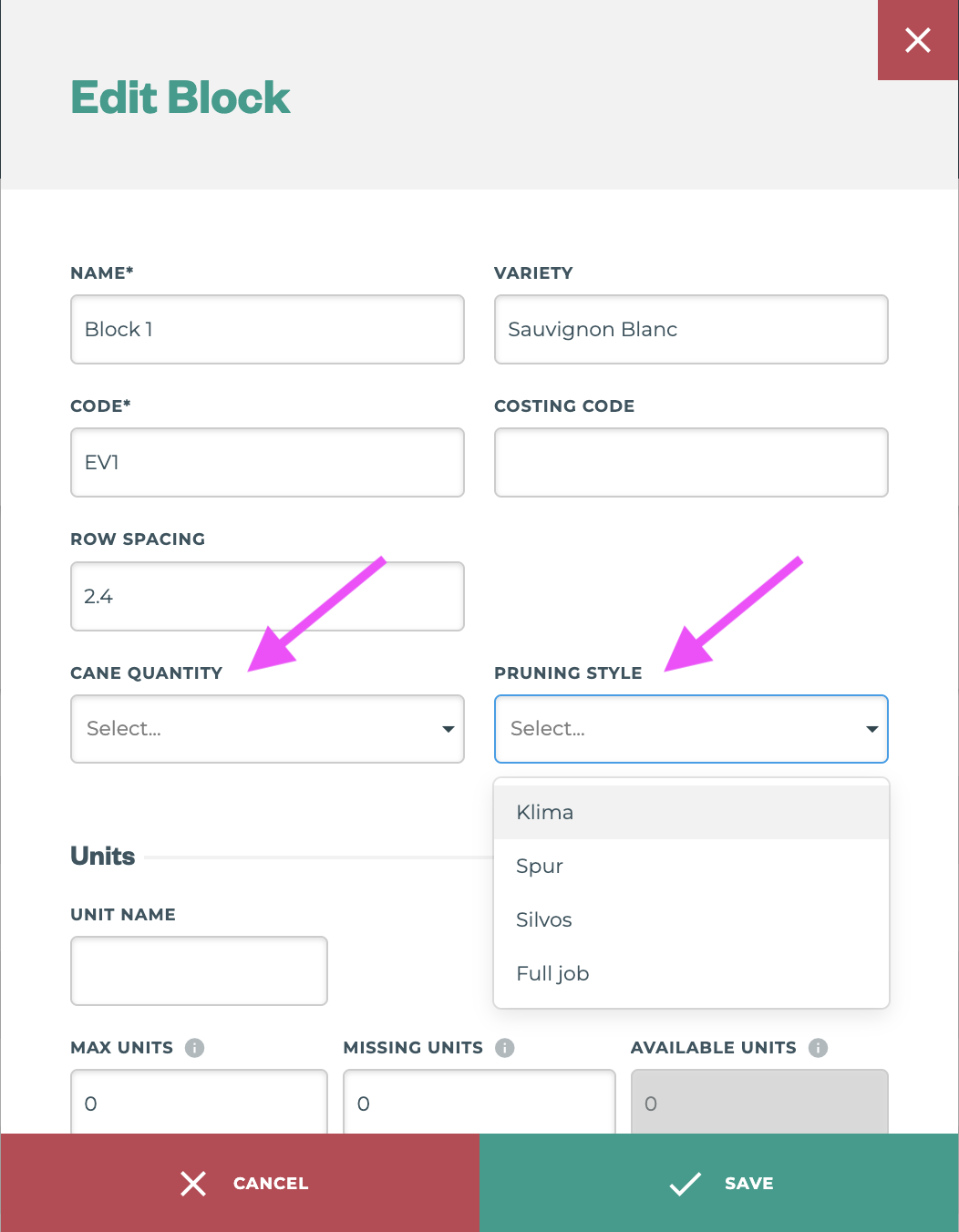959x1232 pixels.
Task: Click the Row Spacing field
Action: pyautogui.click(x=267, y=596)
